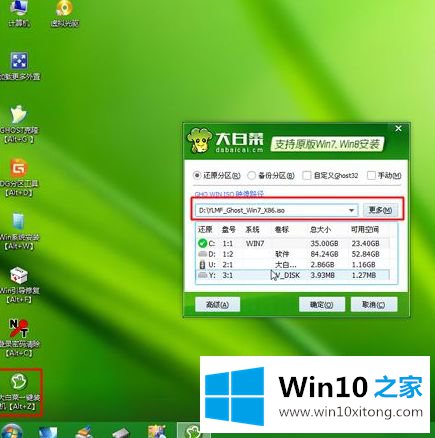Select the C: drive letter
The image size is (435, 438).
(x=212, y=244)
